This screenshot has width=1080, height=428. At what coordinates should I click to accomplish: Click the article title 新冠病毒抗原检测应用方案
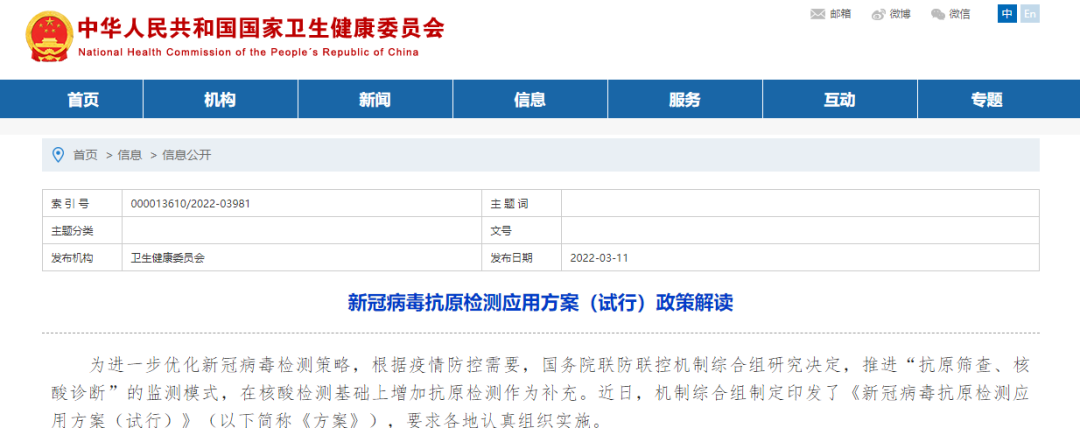[x=540, y=302]
